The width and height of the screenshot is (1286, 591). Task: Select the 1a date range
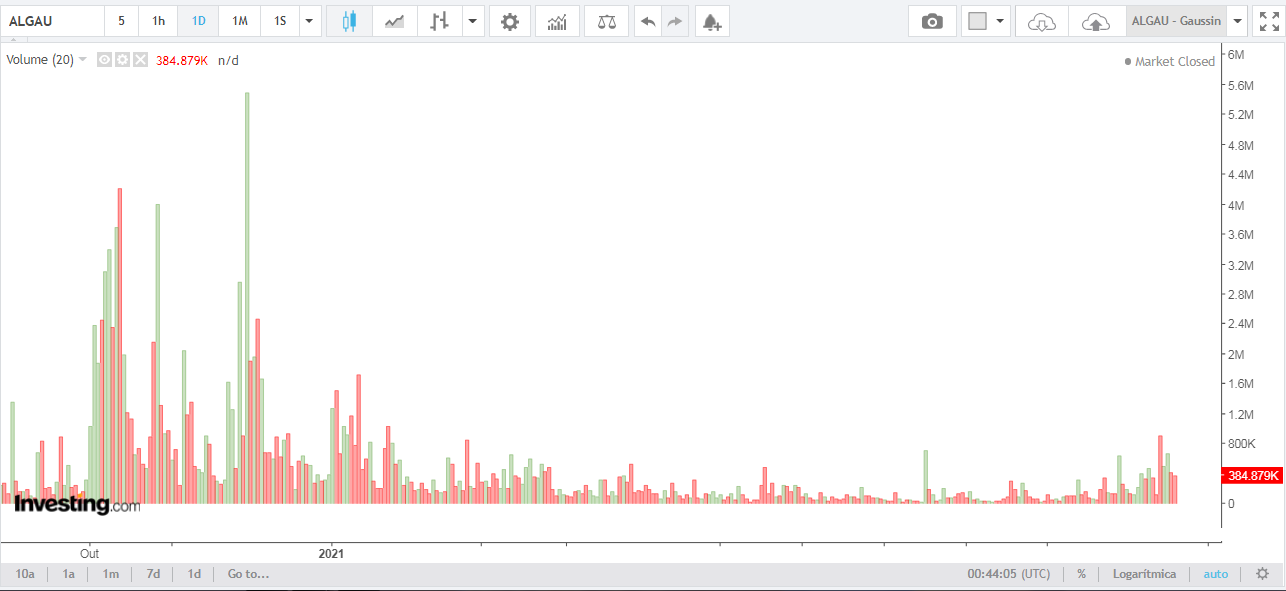pos(68,574)
